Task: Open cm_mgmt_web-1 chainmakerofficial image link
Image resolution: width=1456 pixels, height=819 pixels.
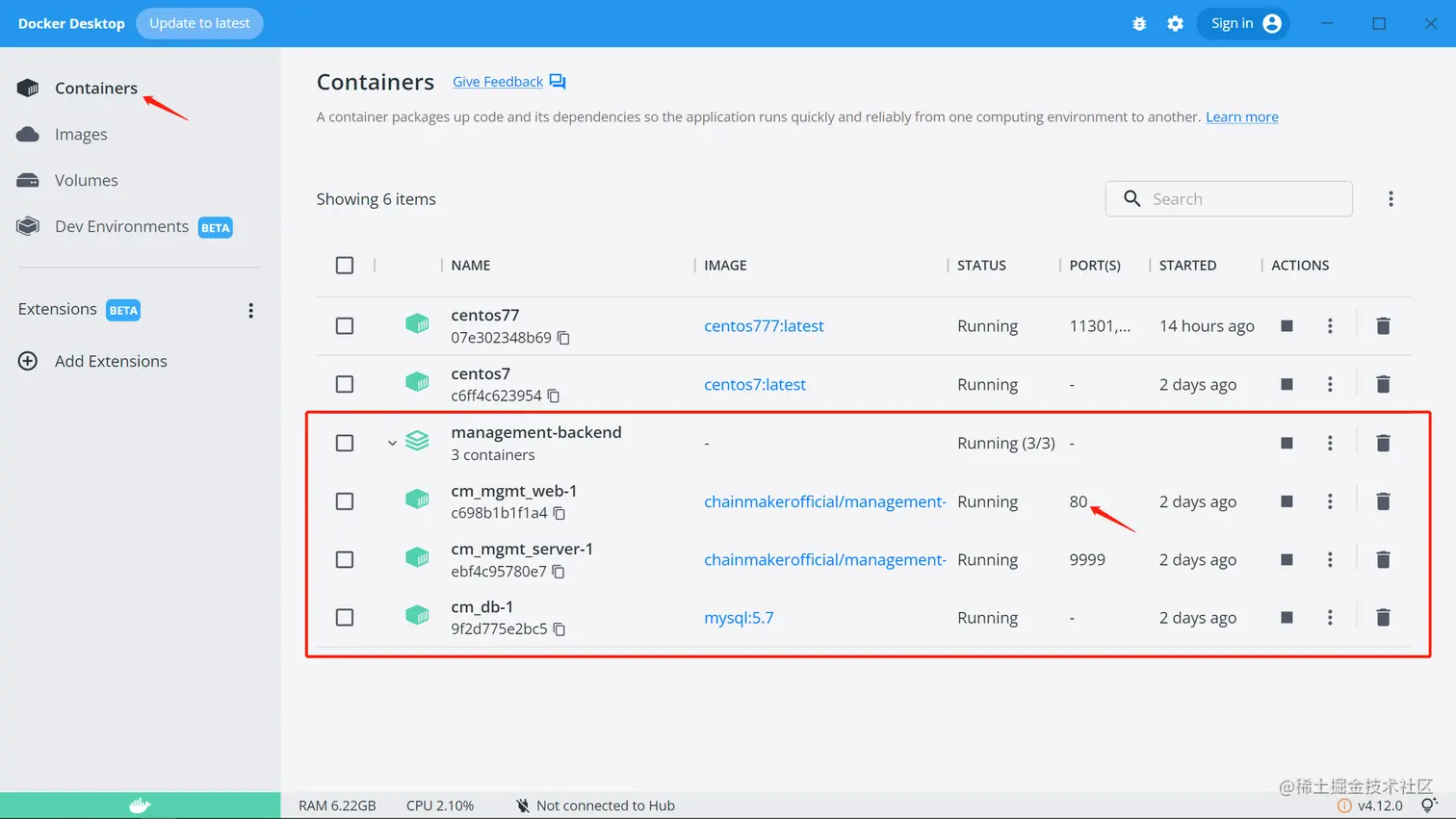Action: tap(825, 501)
